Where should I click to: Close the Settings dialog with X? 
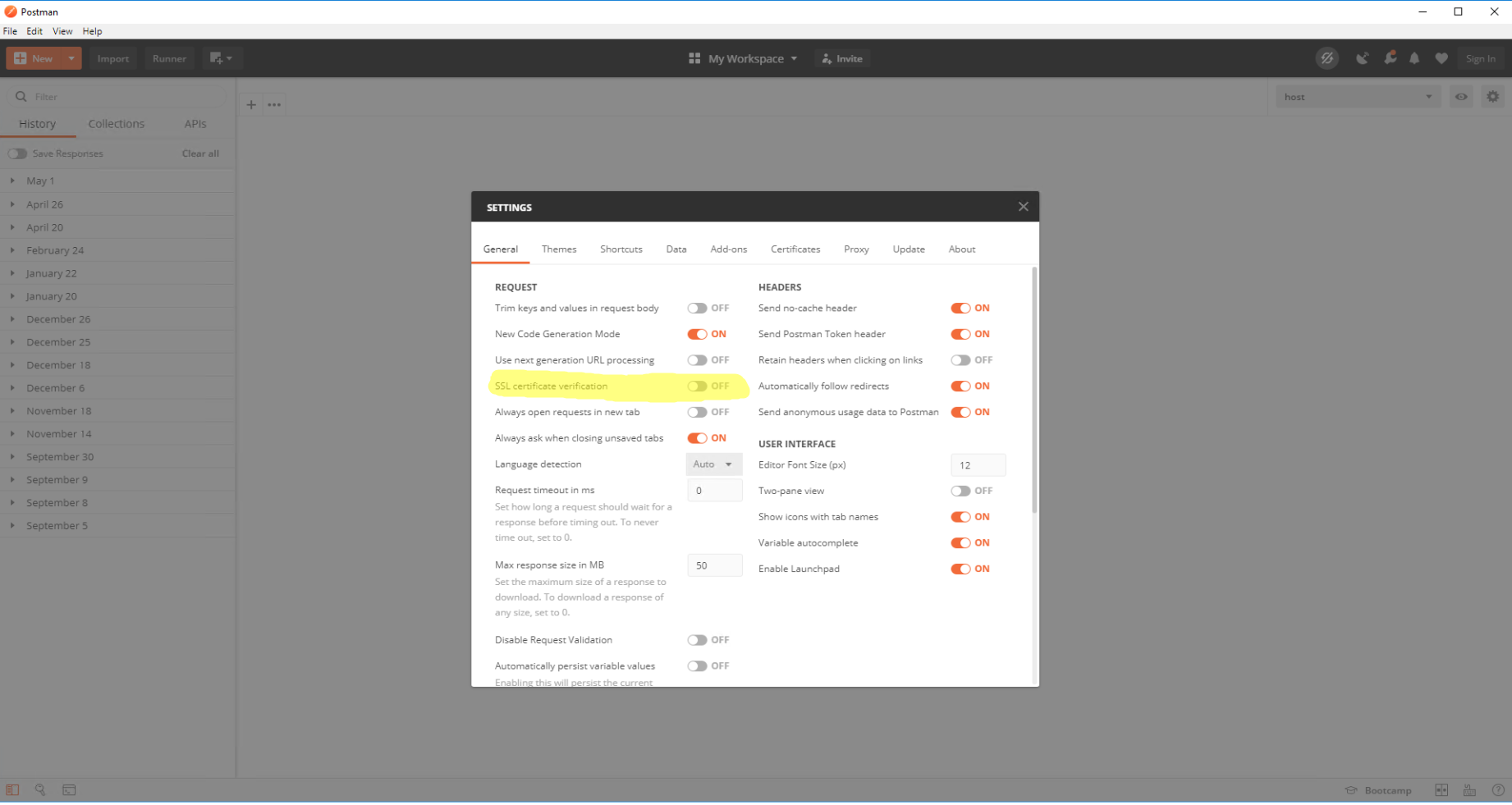[1023, 207]
